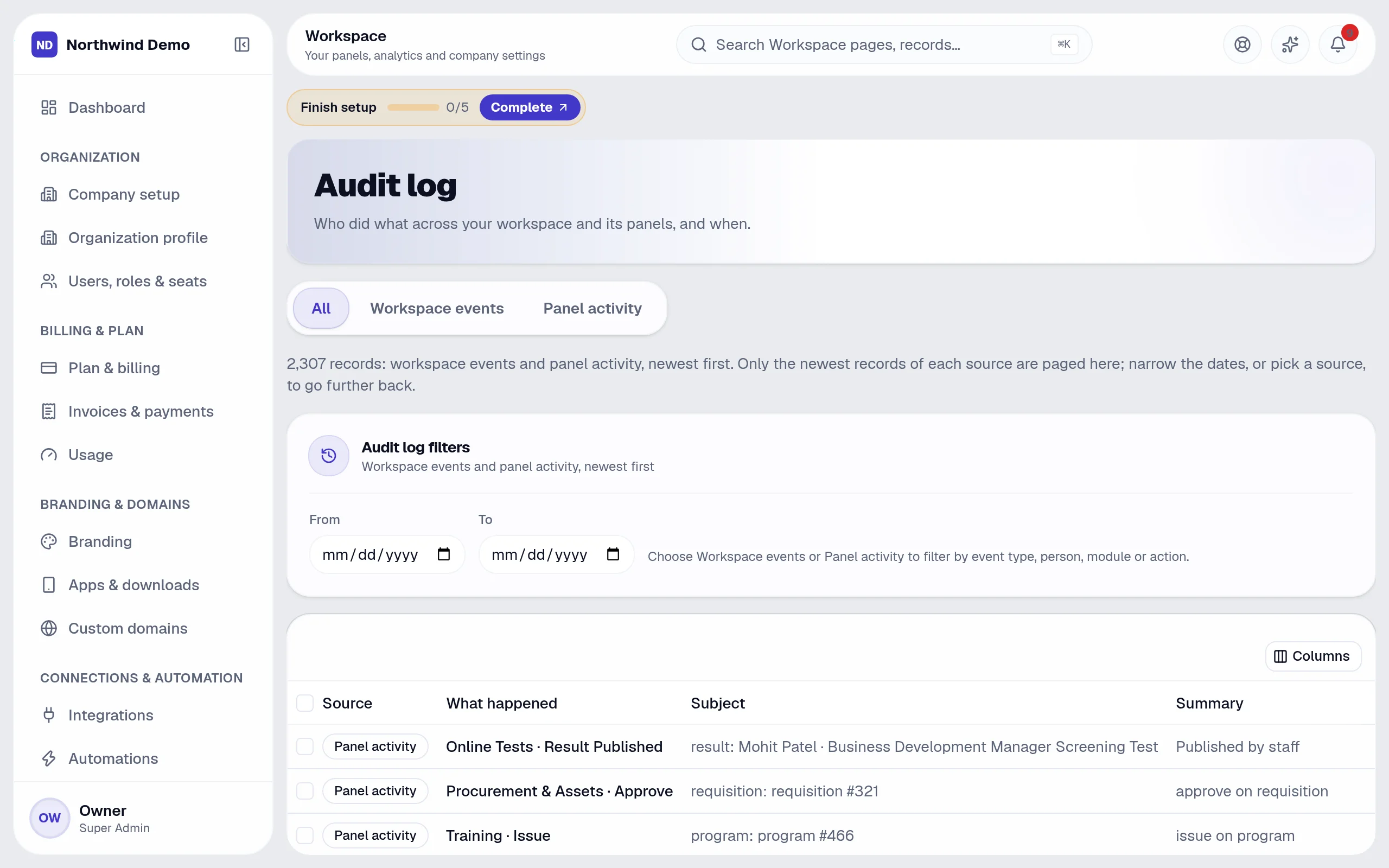Check the Online Tests · Result Published row
Screen dimensions: 1389x868
tap(305, 746)
